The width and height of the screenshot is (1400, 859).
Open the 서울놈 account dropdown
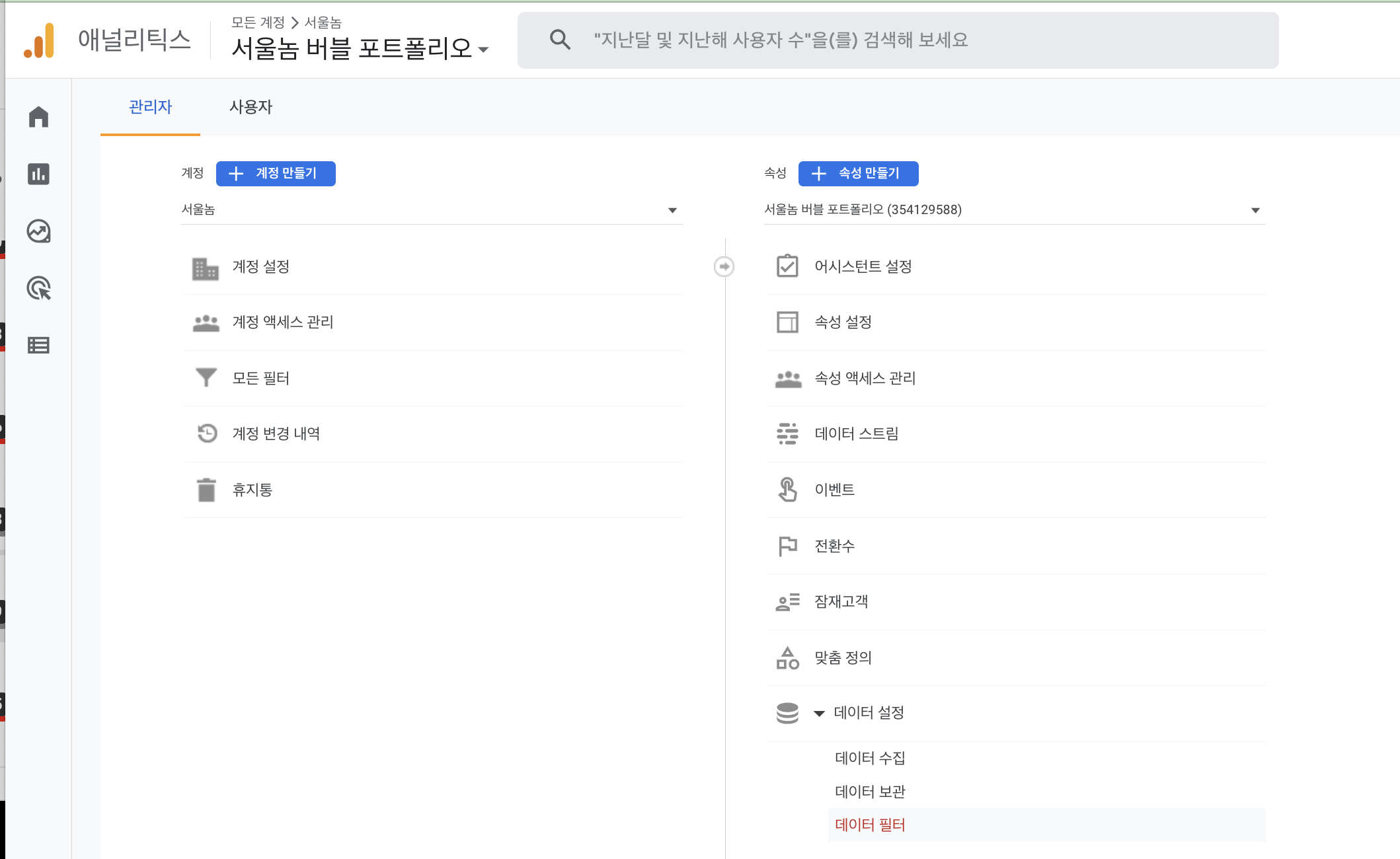tap(432, 210)
